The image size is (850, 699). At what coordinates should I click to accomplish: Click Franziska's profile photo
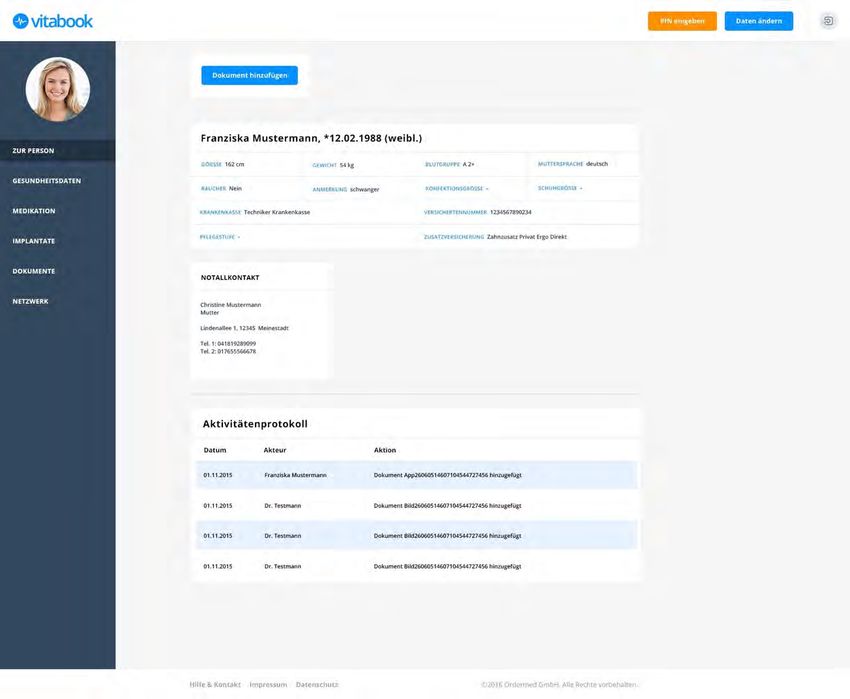58,90
